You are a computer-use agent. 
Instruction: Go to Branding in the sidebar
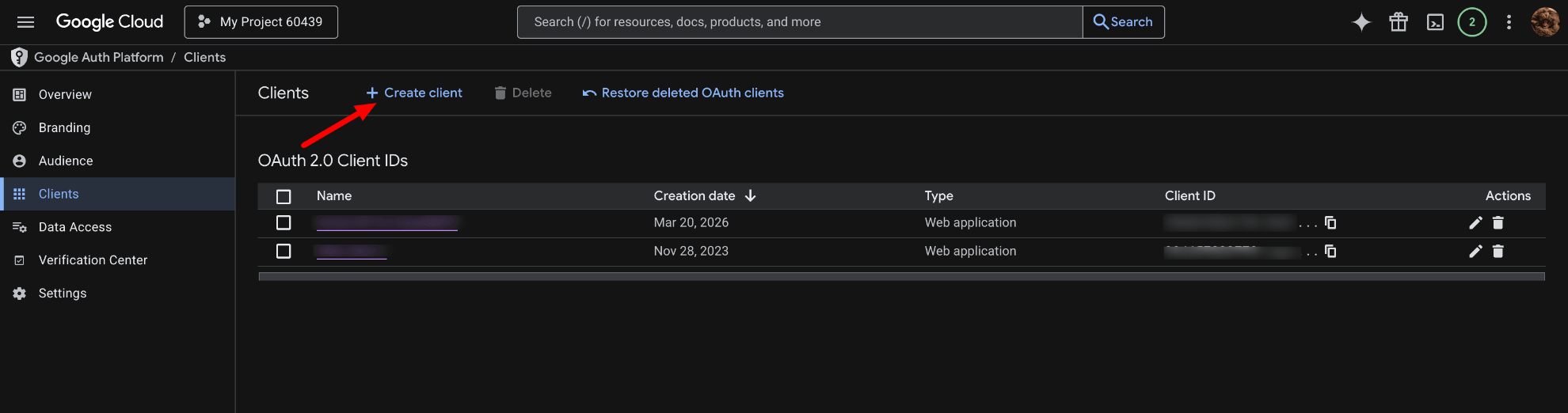[64, 127]
